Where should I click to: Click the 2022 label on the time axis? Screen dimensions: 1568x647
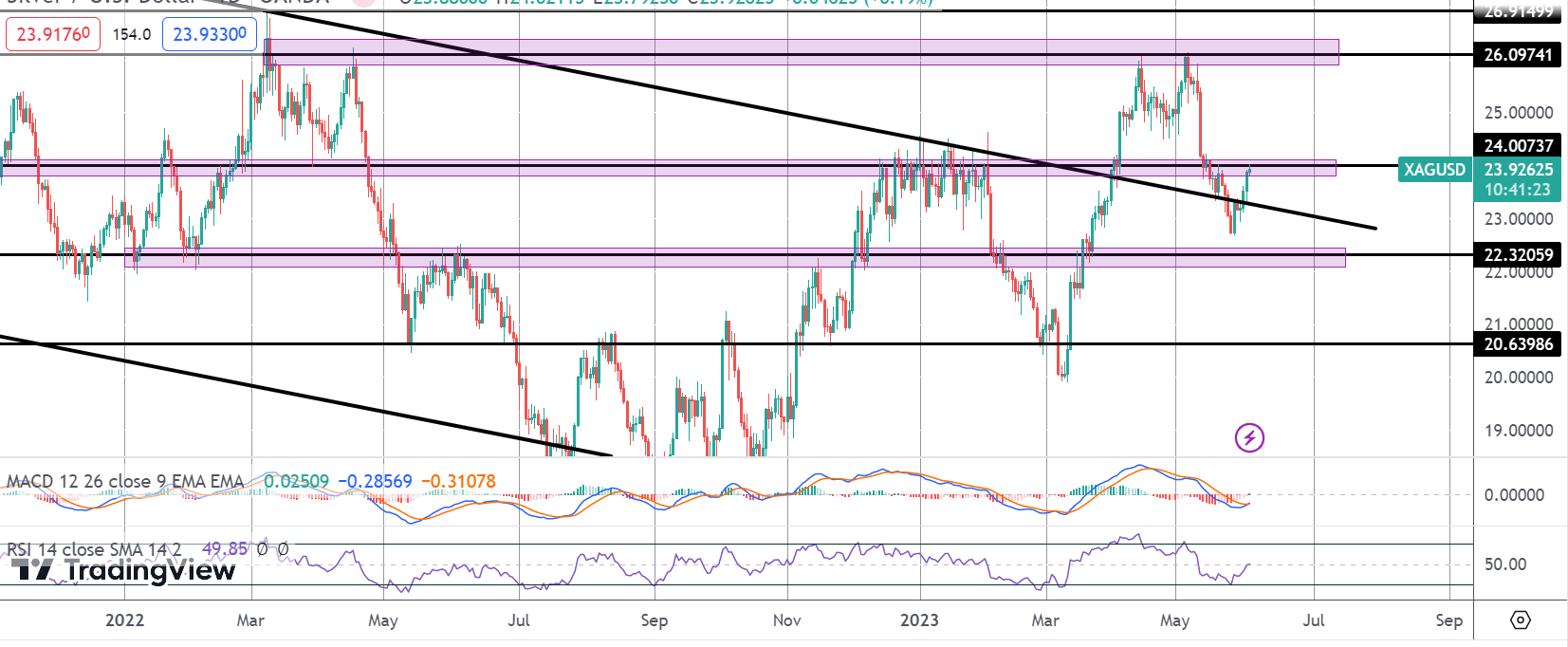pyautogui.click(x=124, y=619)
